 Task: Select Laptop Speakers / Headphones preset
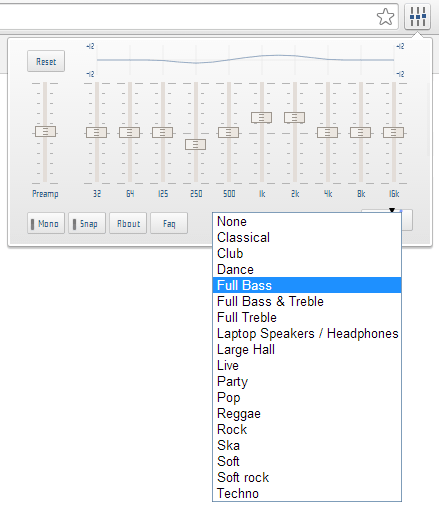click(307, 333)
